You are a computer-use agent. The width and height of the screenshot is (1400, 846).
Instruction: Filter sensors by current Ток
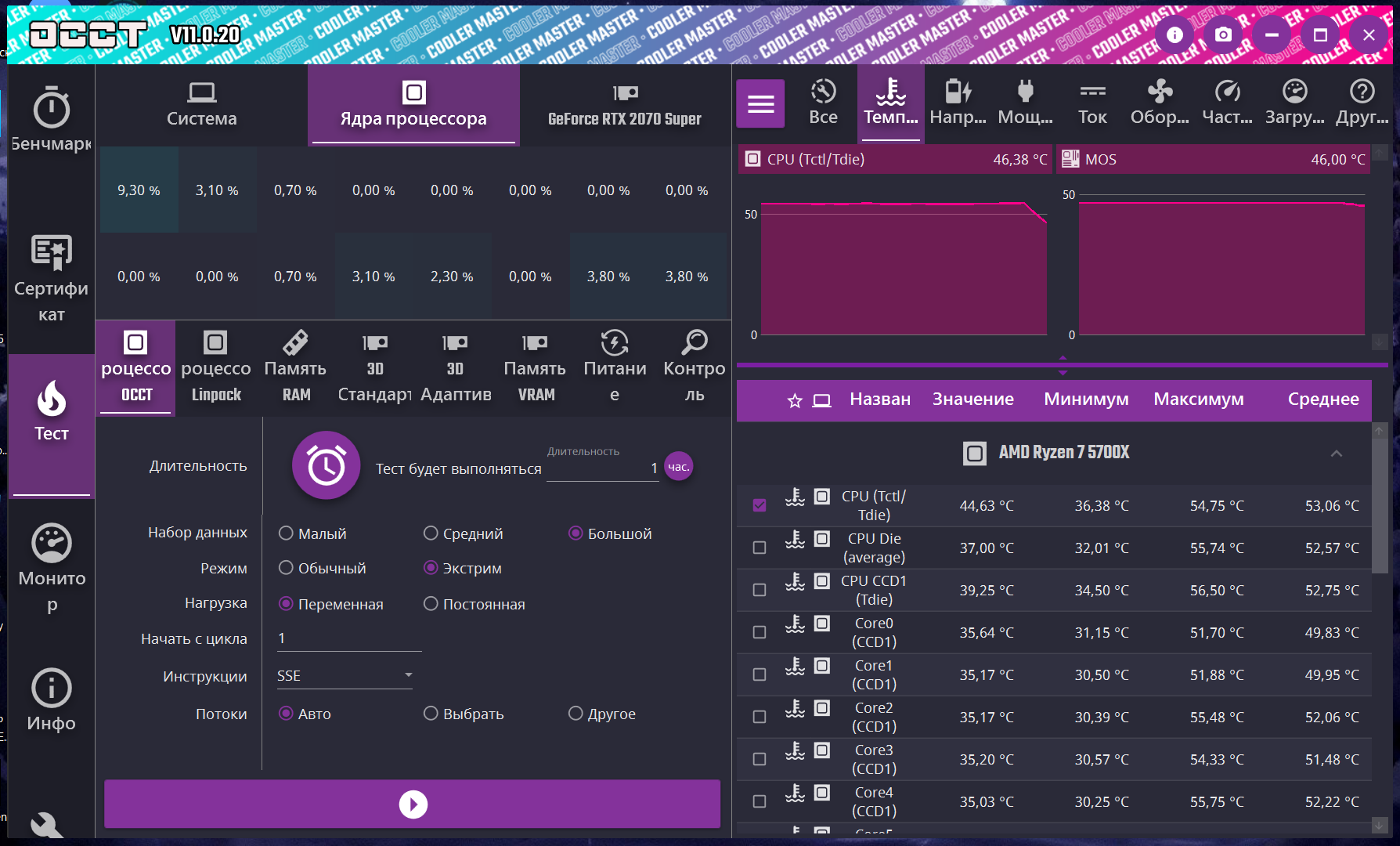point(1092,103)
